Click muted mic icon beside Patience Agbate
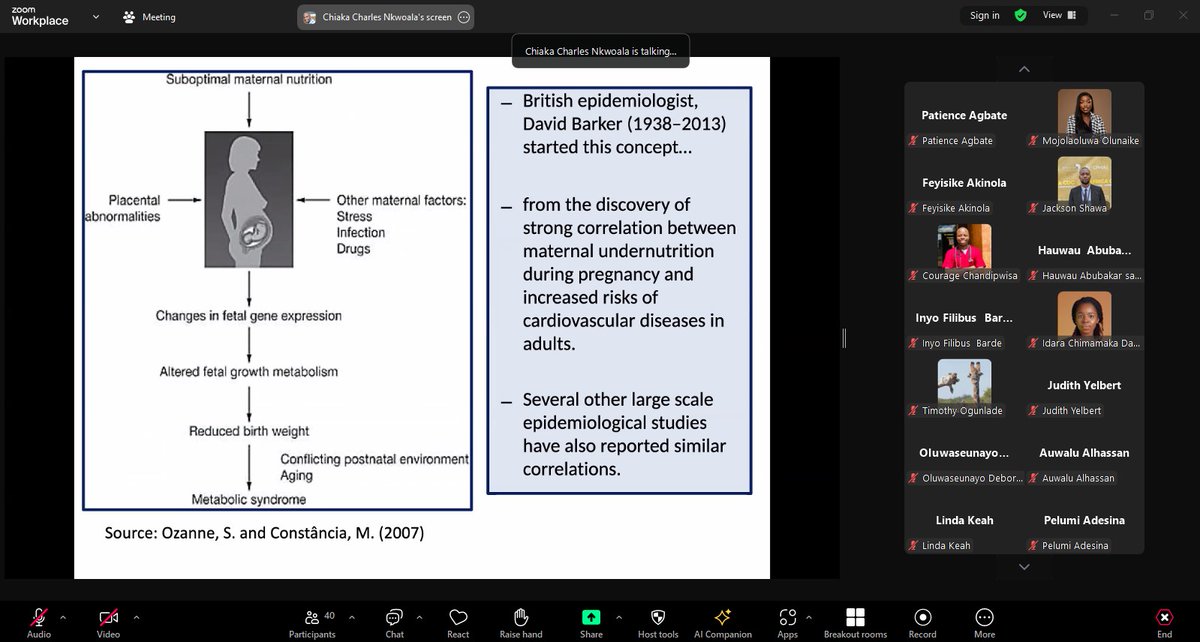1200x642 pixels. [914, 140]
